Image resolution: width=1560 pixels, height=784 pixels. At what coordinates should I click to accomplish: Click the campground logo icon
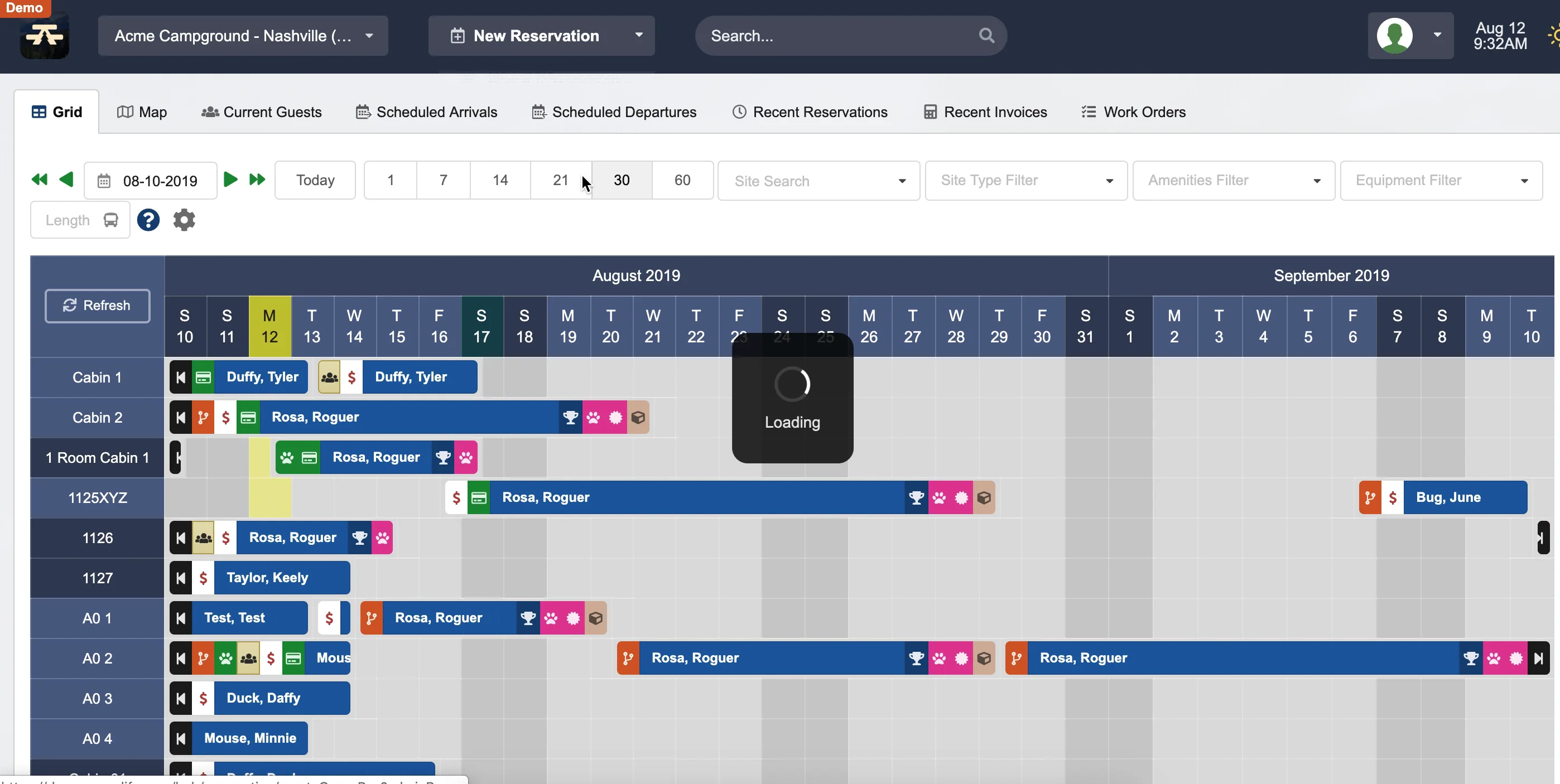pyautogui.click(x=44, y=36)
